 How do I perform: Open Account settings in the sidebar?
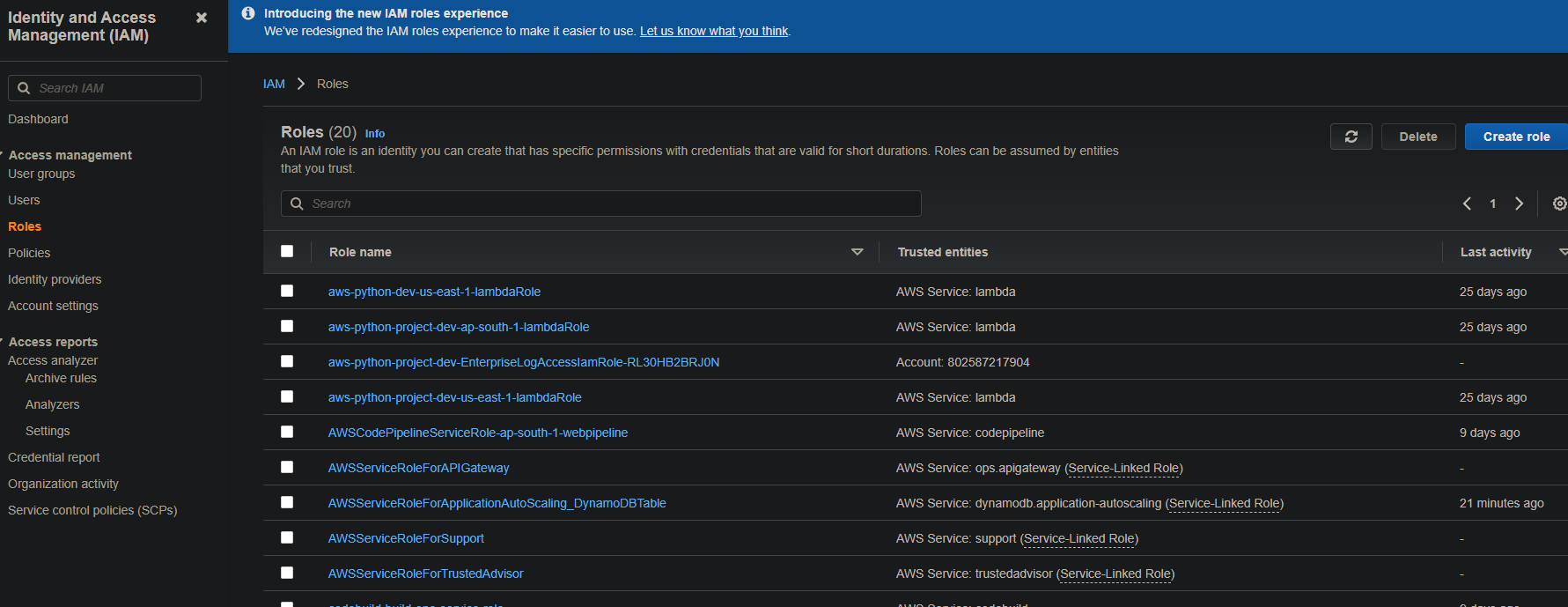pyautogui.click(x=53, y=306)
